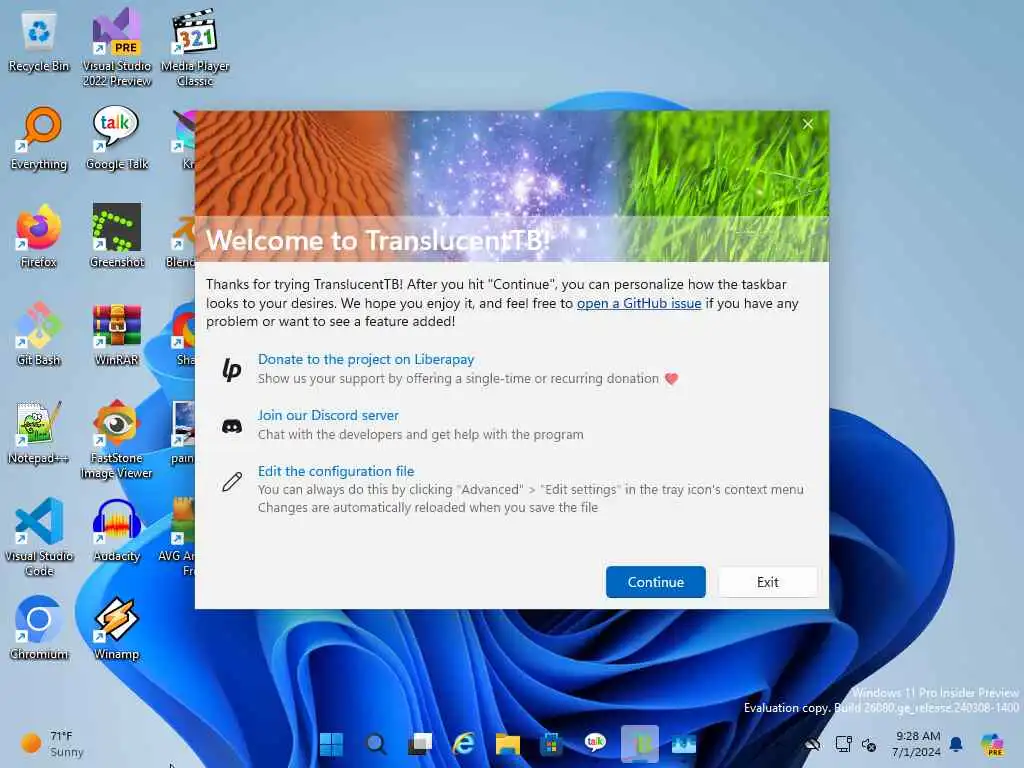
Task: Click the Continue button
Action: (655, 581)
